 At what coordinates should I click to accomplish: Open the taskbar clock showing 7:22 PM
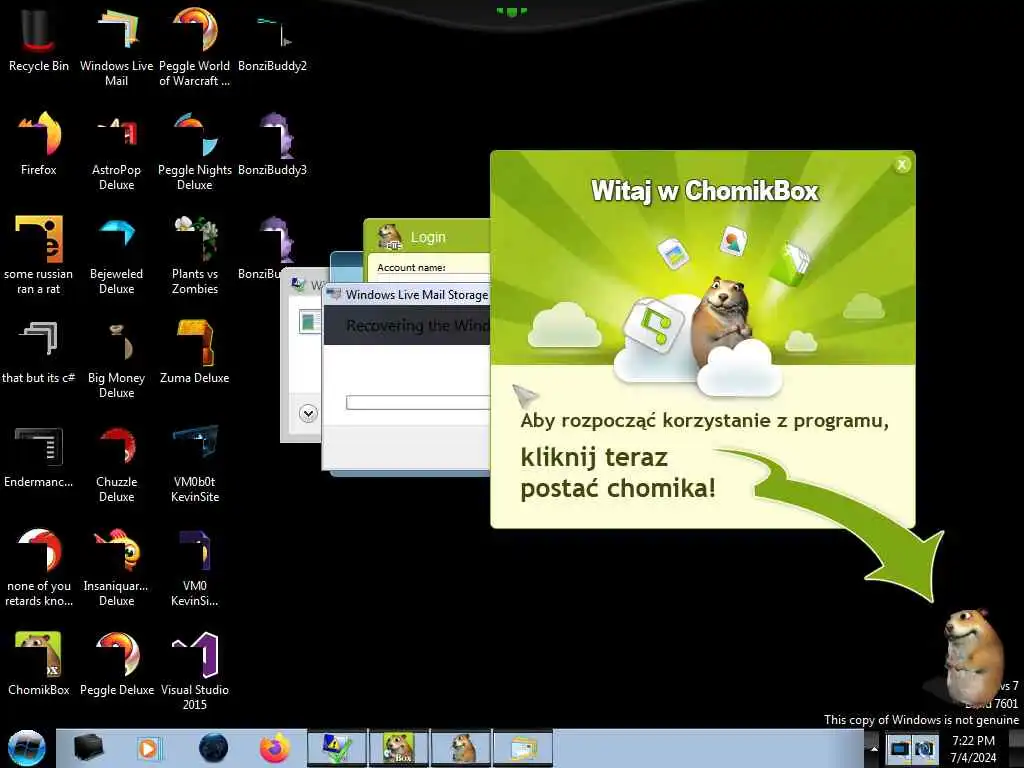pyautogui.click(x=973, y=748)
